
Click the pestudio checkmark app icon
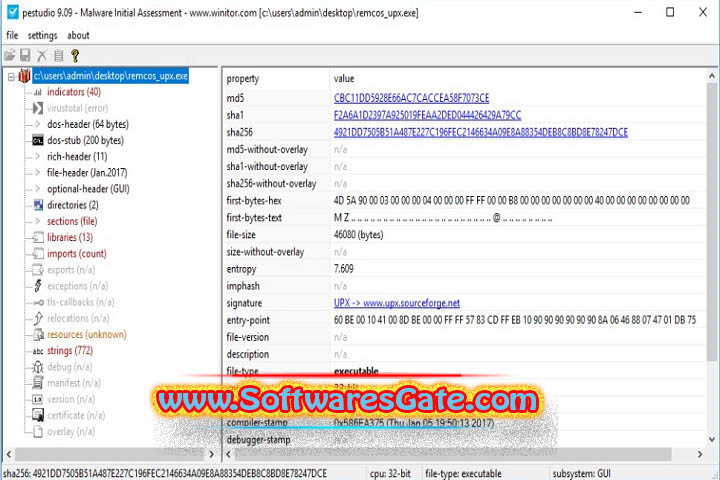12,12
